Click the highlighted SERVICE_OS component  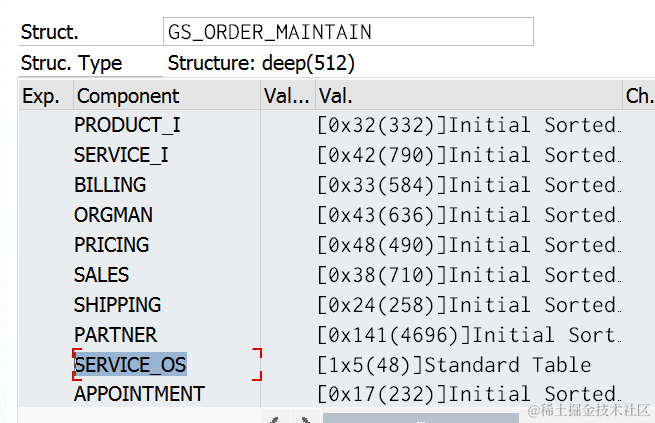(x=130, y=365)
